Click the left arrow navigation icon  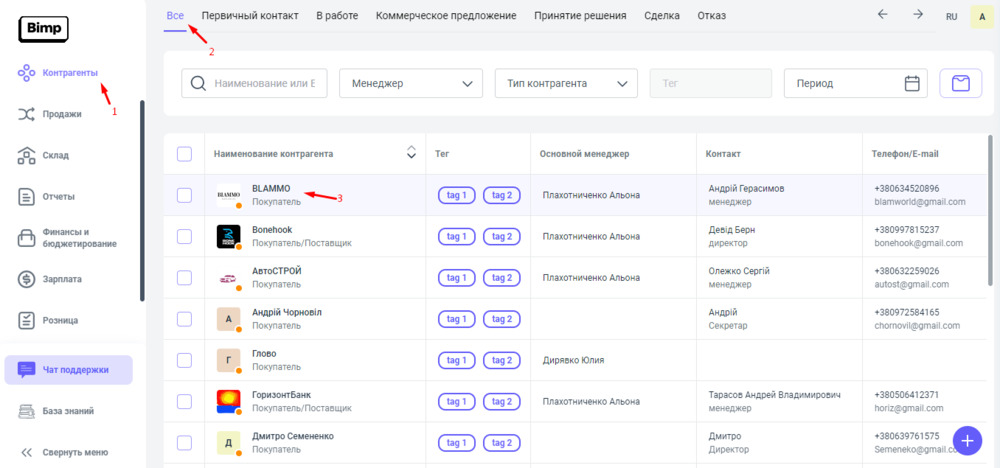coord(881,15)
